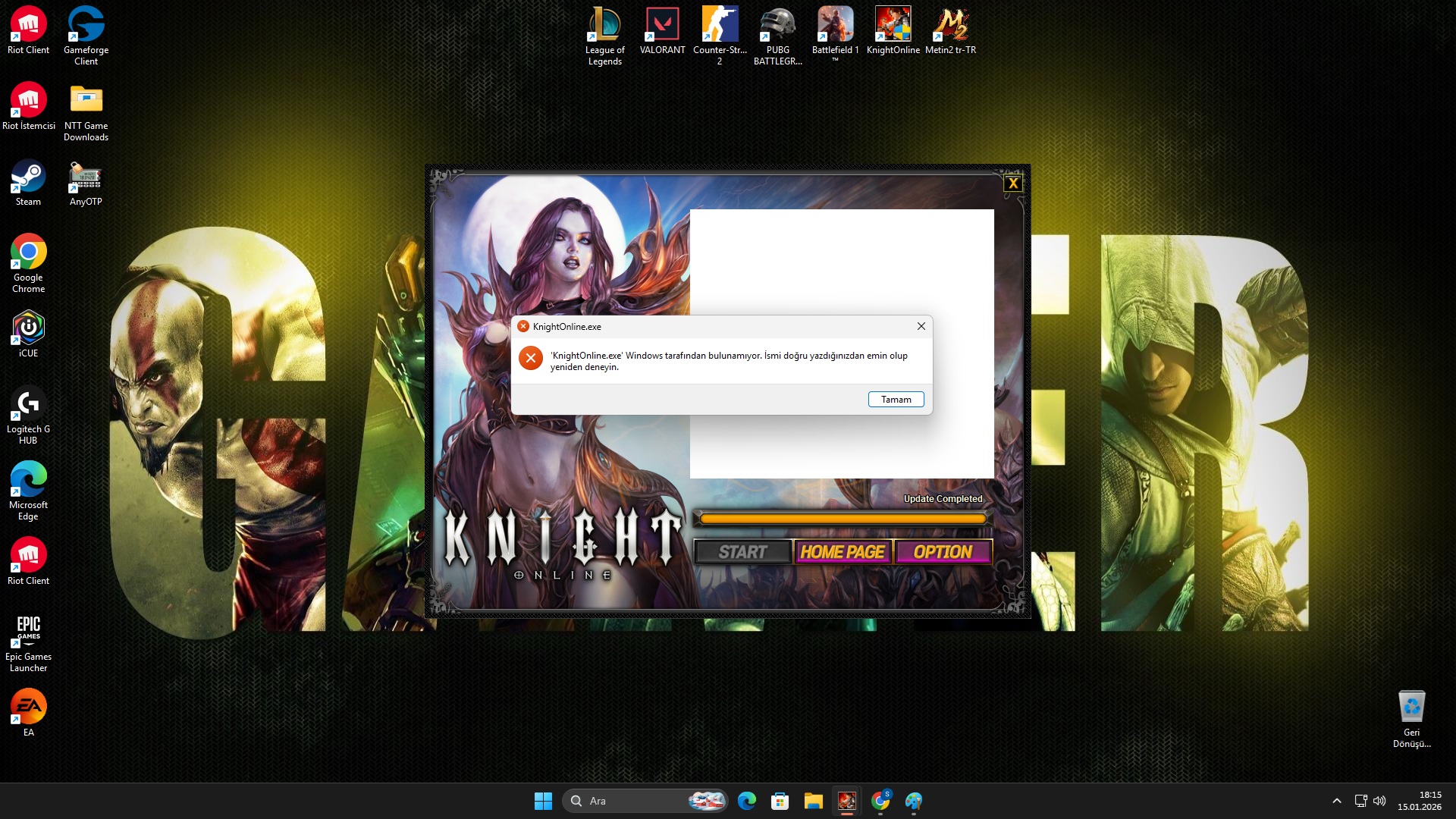Open the clock and date panel
This screenshot has height=819, width=1456.
(1420, 801)
